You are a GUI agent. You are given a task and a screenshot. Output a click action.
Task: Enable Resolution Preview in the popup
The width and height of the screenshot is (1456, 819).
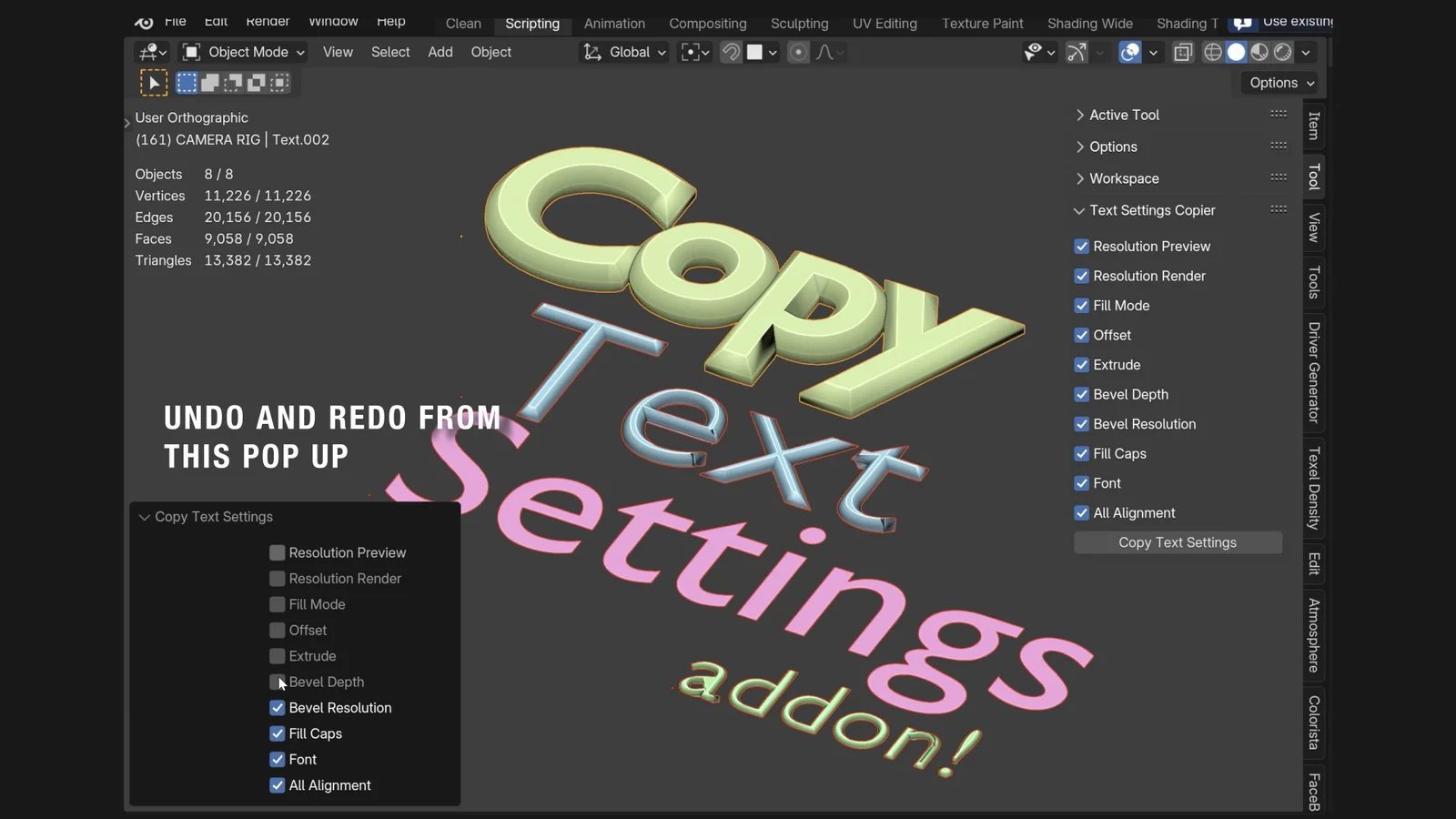[277, 552]
